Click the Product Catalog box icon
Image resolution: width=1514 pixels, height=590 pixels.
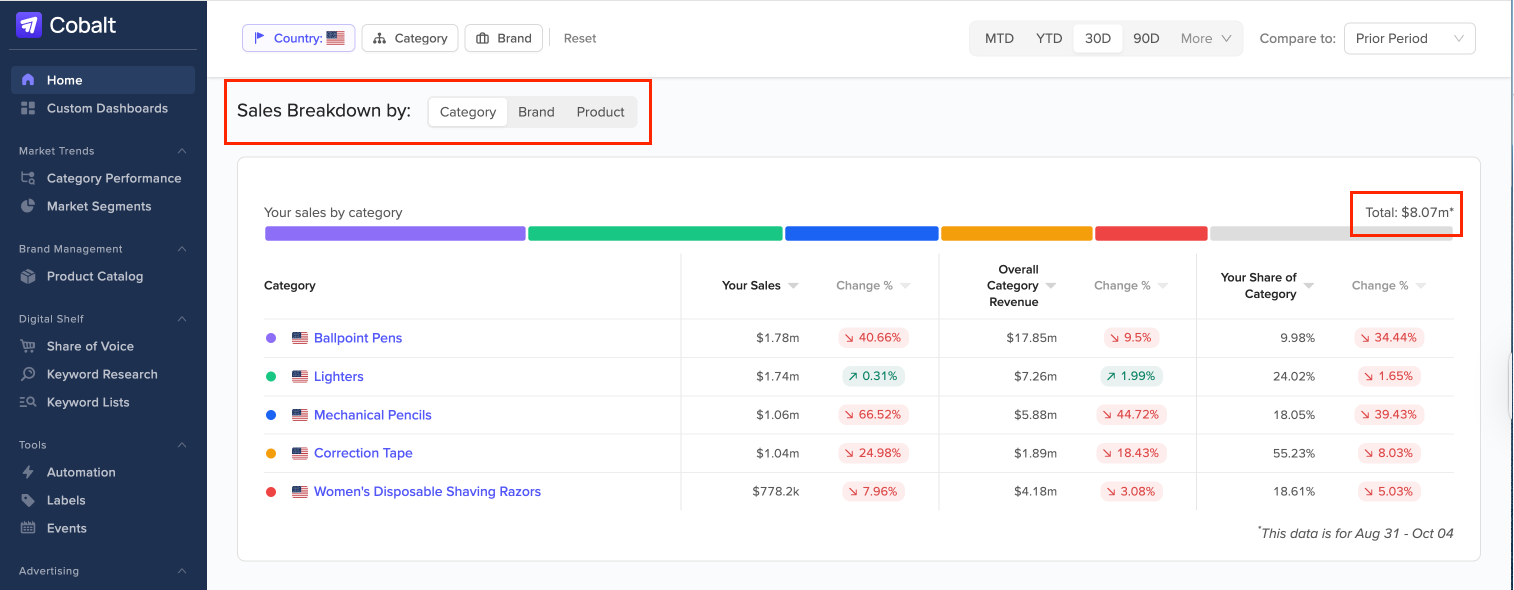pyautogui.click(x=28, y=276)
